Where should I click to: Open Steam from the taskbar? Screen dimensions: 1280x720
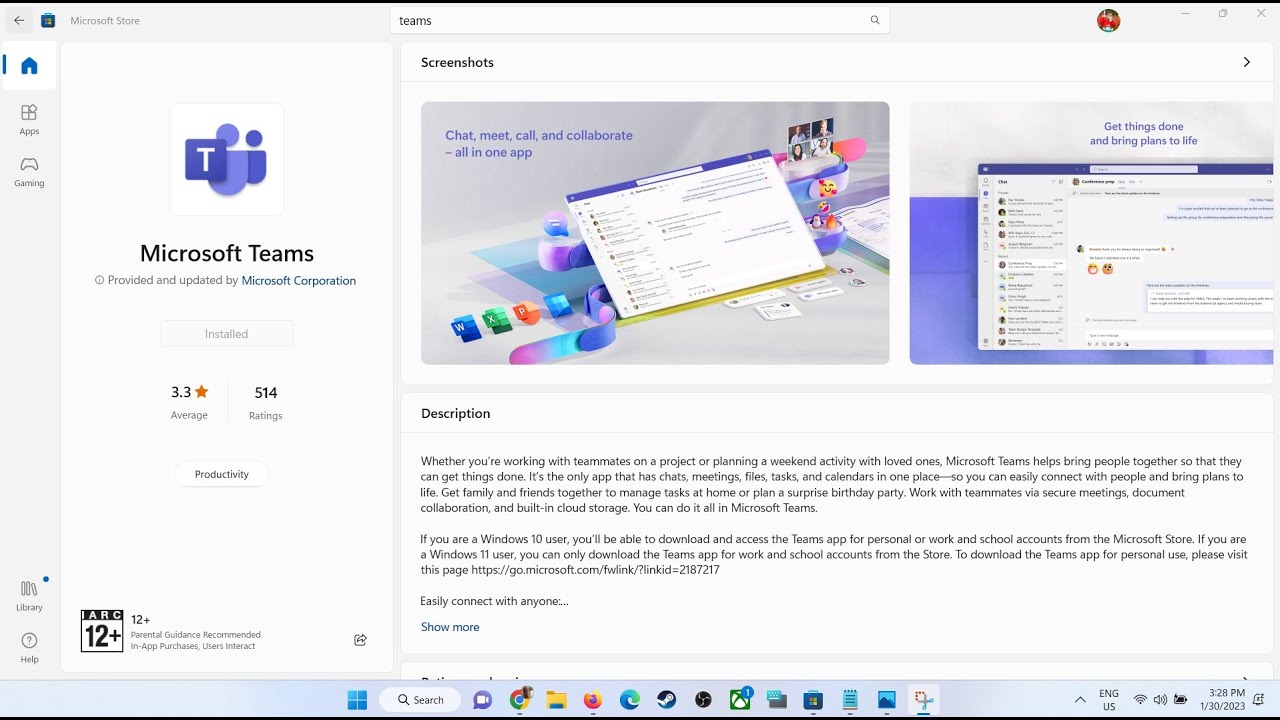[666, 700]
